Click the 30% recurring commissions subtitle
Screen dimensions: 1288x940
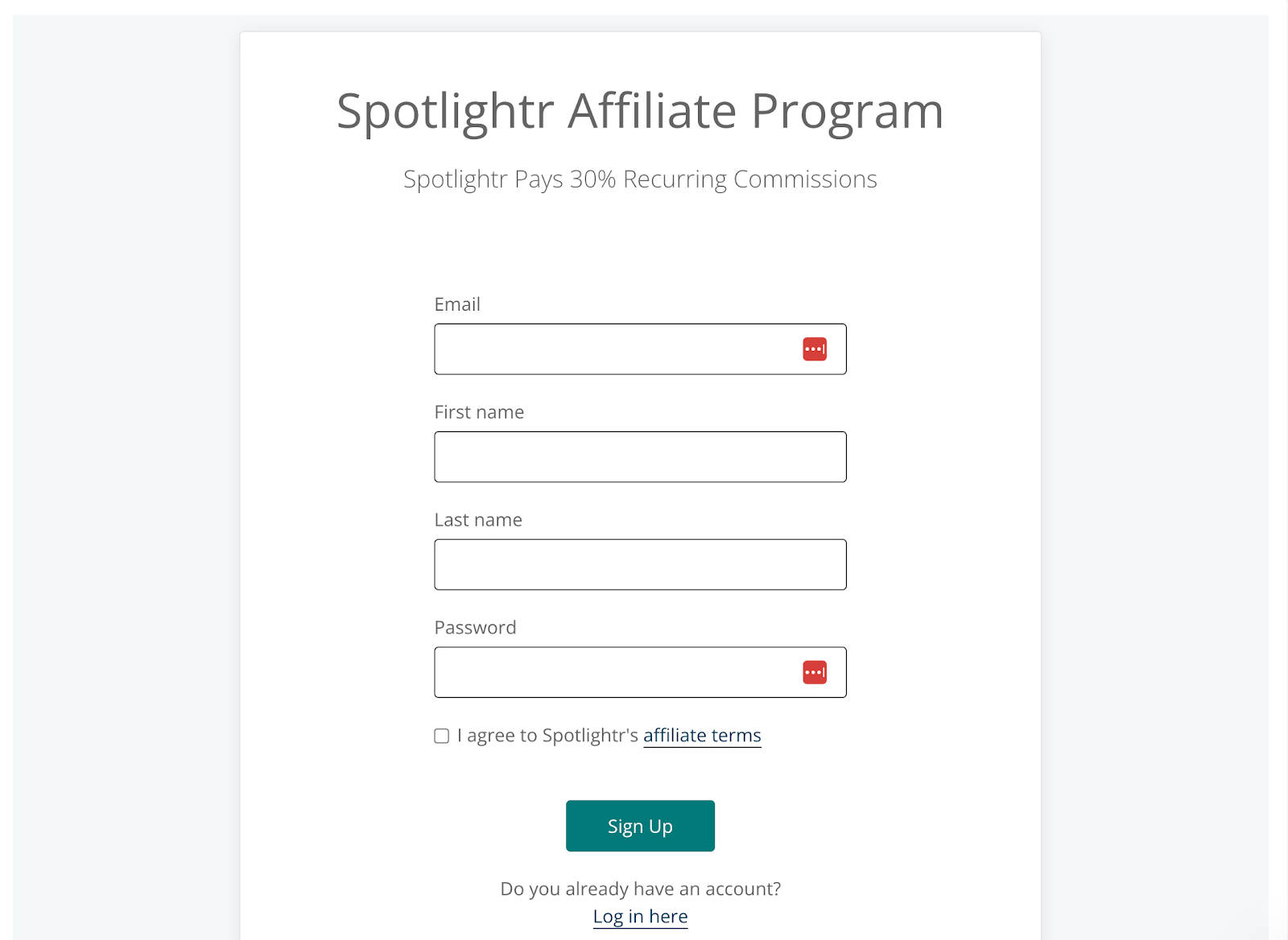[640, 179]
